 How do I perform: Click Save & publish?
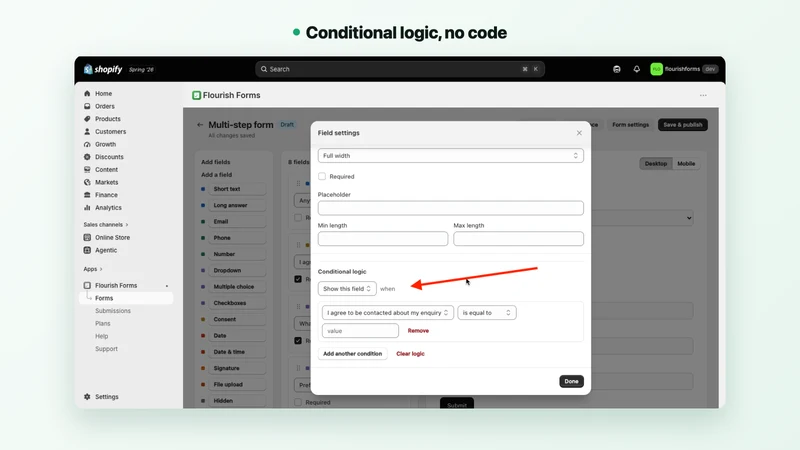[x=683, y=124]
